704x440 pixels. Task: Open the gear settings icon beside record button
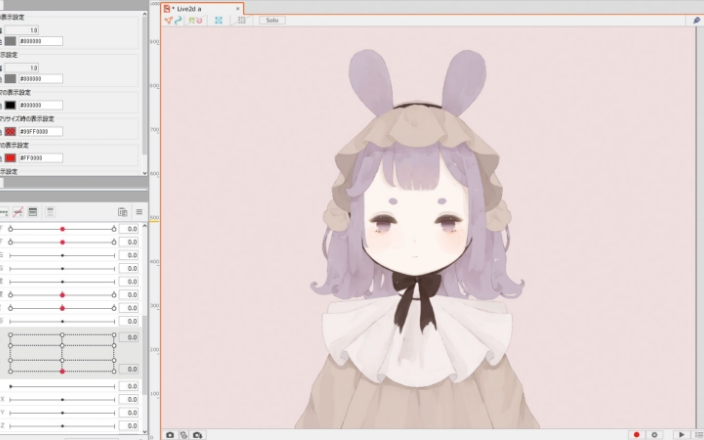[654, 435]
